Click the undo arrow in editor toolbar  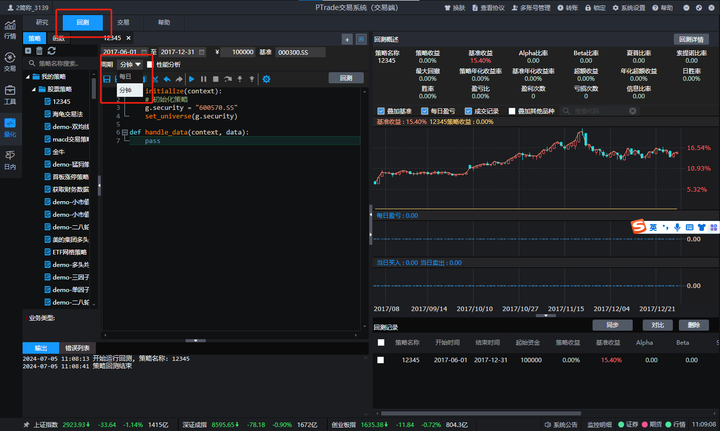tap(167, 78)
